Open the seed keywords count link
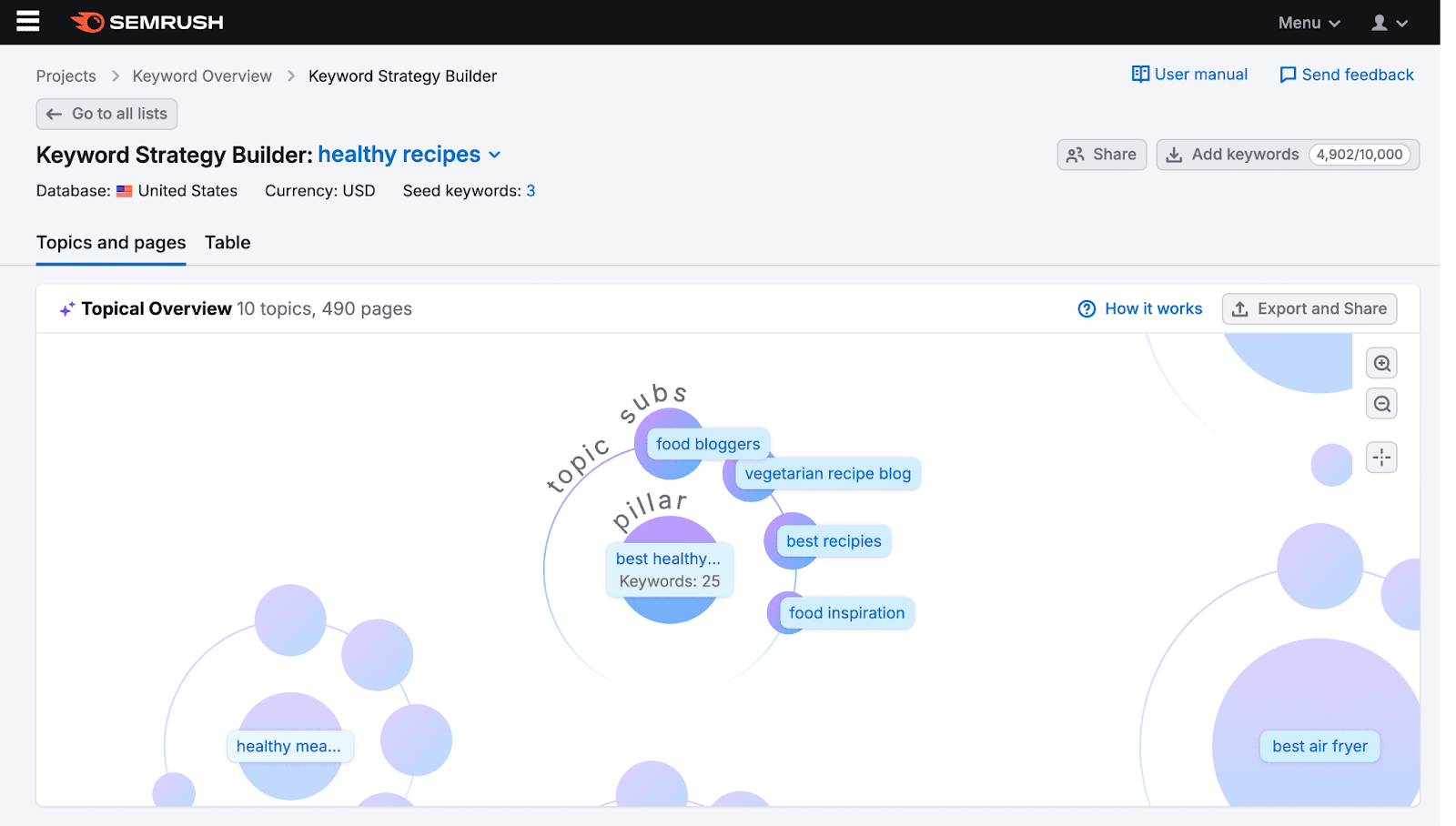 (x=531, y=190)
